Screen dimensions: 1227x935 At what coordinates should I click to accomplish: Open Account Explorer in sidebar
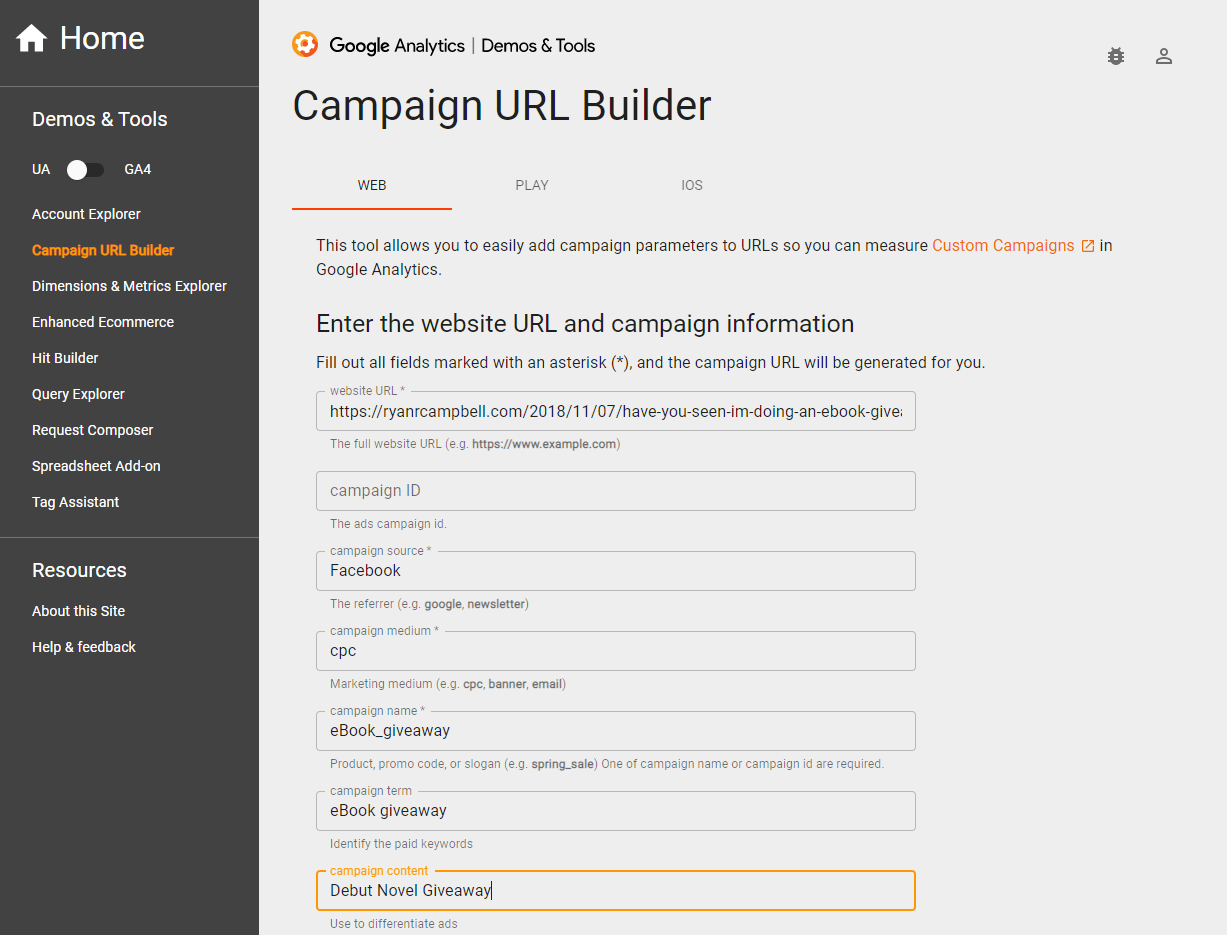click(x=86, y=214)
